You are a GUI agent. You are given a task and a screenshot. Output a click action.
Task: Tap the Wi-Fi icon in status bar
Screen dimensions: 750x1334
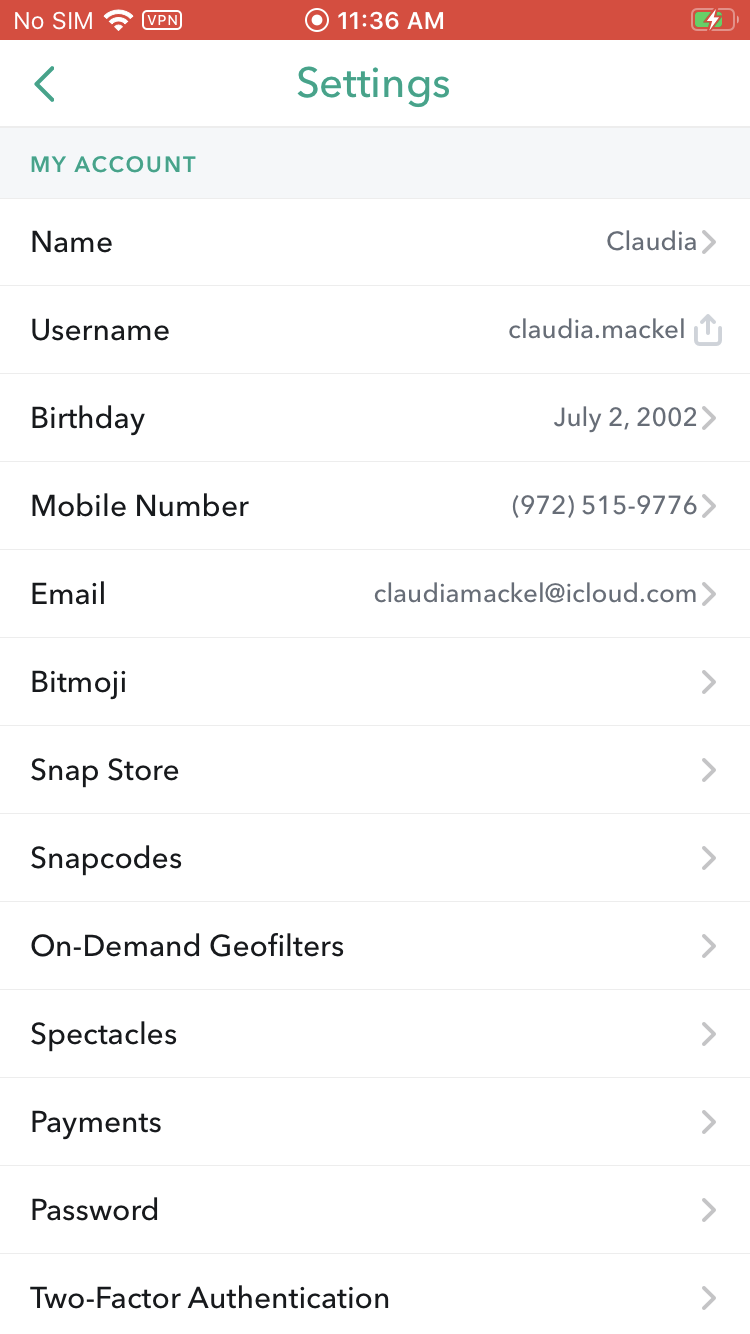[x=119, y=20]
